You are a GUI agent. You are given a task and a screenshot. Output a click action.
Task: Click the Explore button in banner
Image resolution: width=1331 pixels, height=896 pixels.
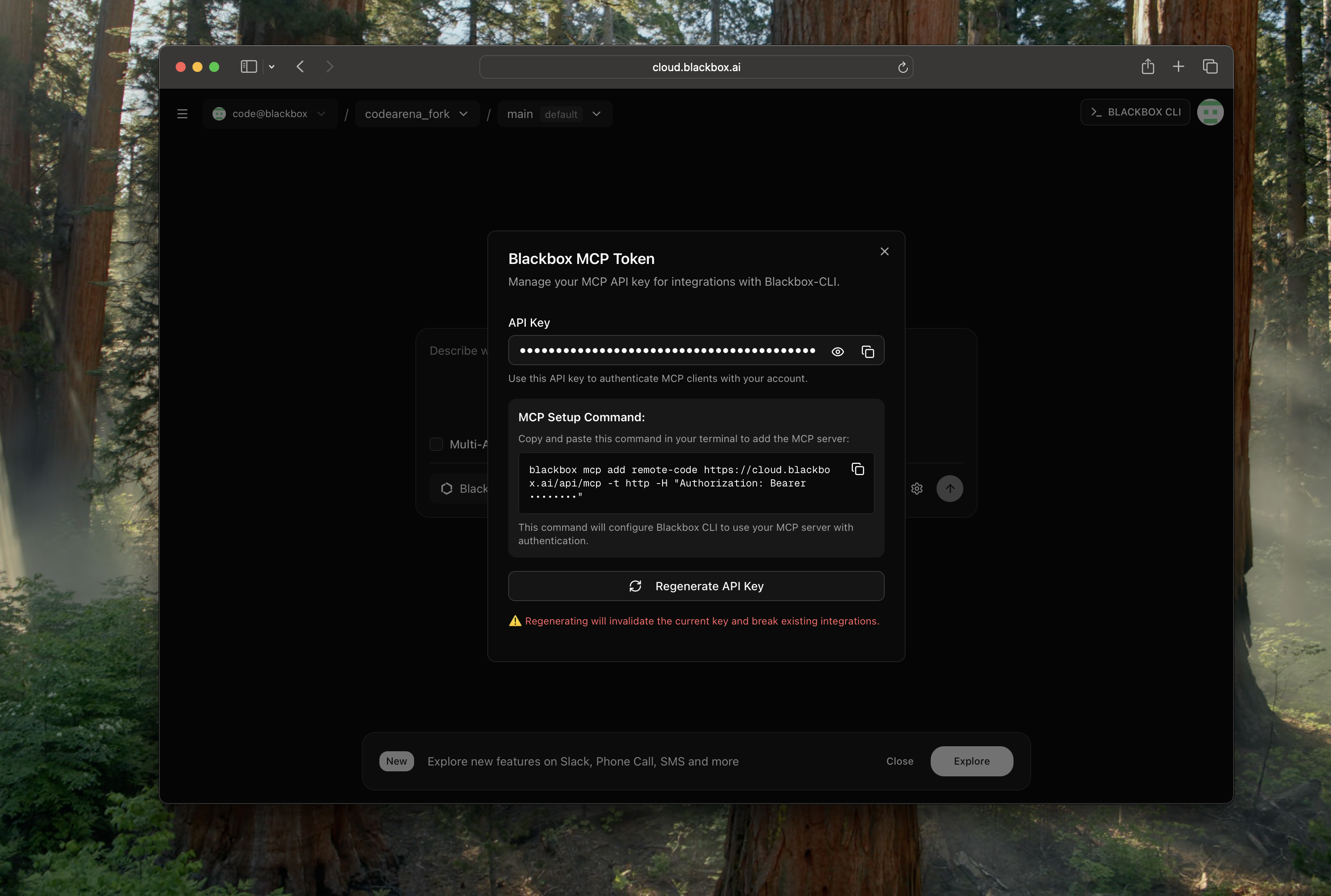(x=971, y=761)
